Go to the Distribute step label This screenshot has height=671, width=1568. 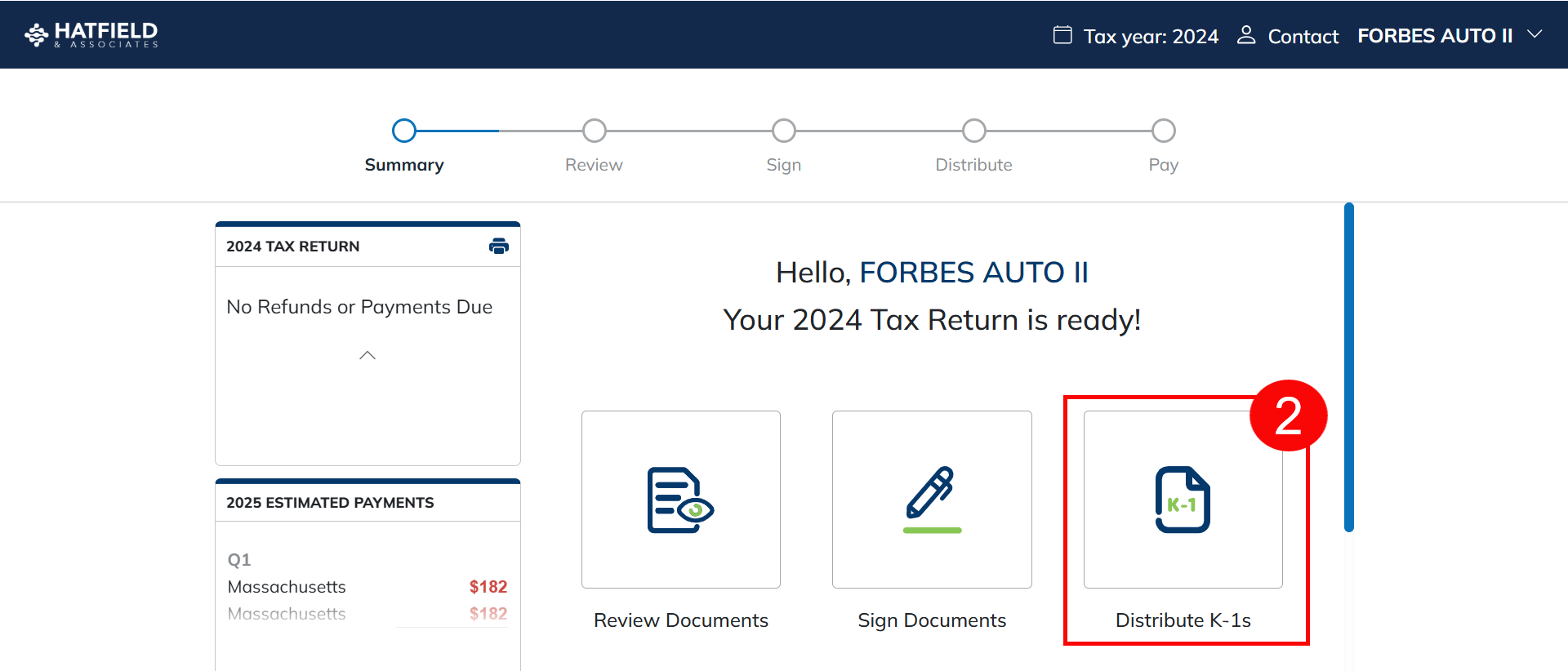coord(973,165)
